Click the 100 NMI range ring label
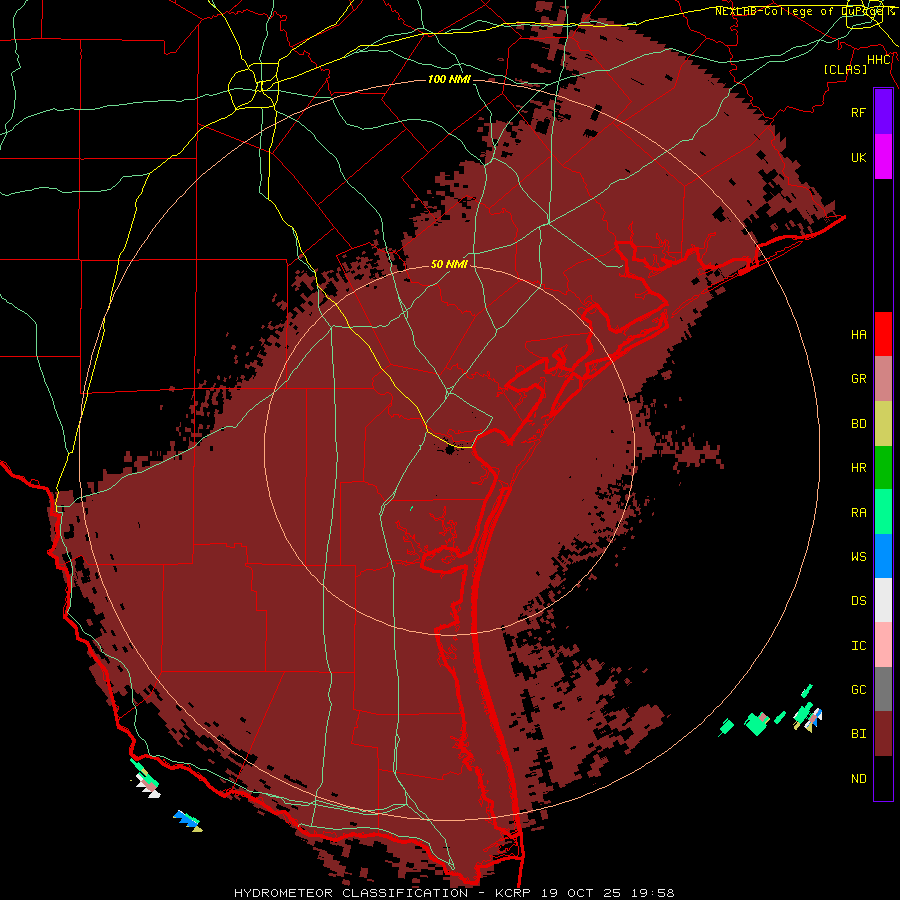 (449, 79)
